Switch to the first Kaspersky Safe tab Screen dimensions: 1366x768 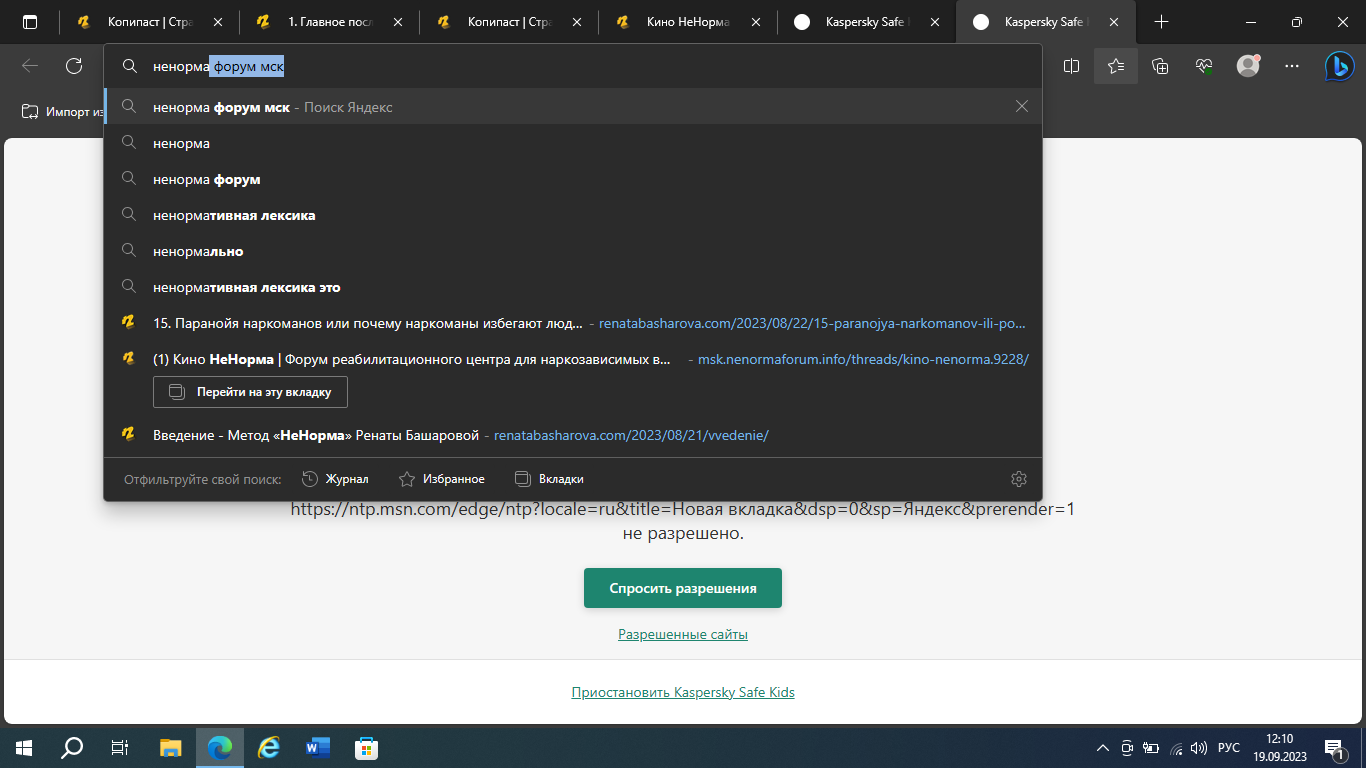pyautogui.click(x=867, y=22)
